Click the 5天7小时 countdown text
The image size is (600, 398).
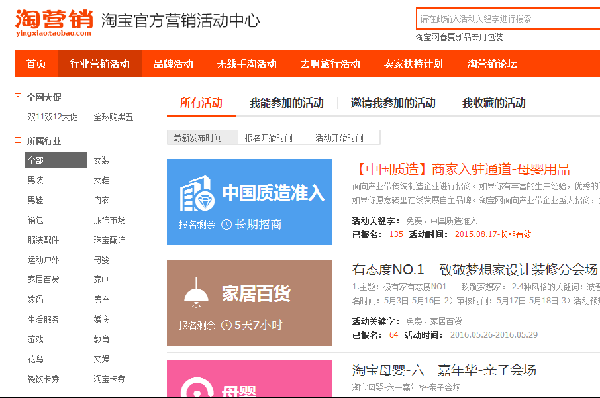(x=258, y=325)
